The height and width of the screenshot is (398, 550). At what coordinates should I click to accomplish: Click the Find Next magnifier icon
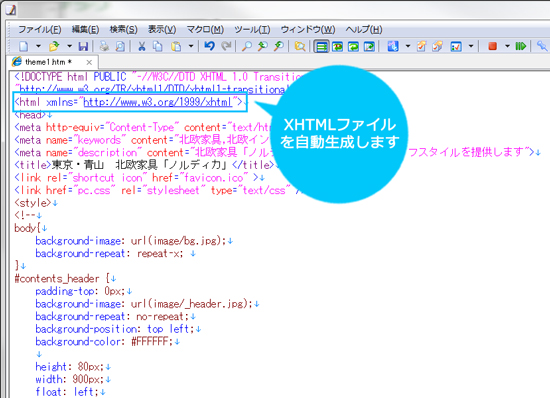coord(262,46)
